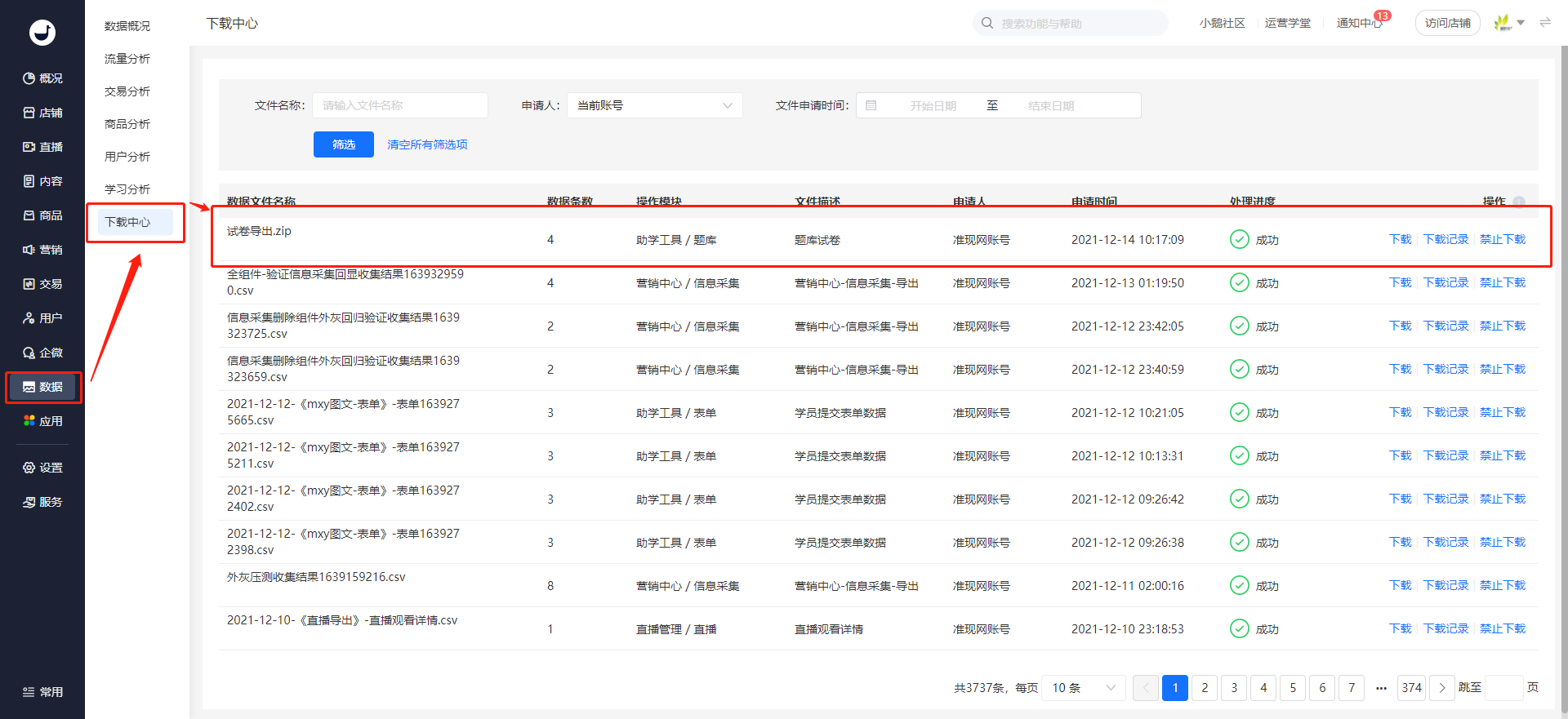This screenshot has height=719, width=1568.
Task: Open 设置 in the left sidebar
Action: (42, 468)
